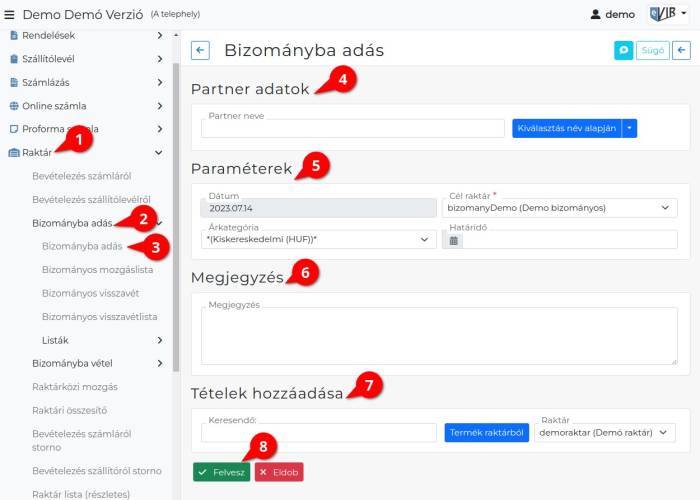This screenshot has height=500, width=700.
Task: Click the Online számla globe icon
Action: [14, 105]
